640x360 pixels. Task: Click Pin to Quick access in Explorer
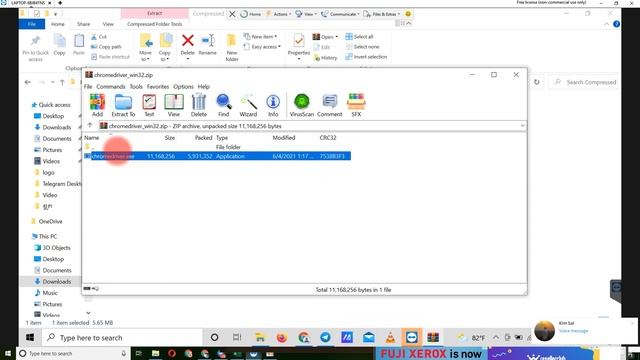coord(36,48)
